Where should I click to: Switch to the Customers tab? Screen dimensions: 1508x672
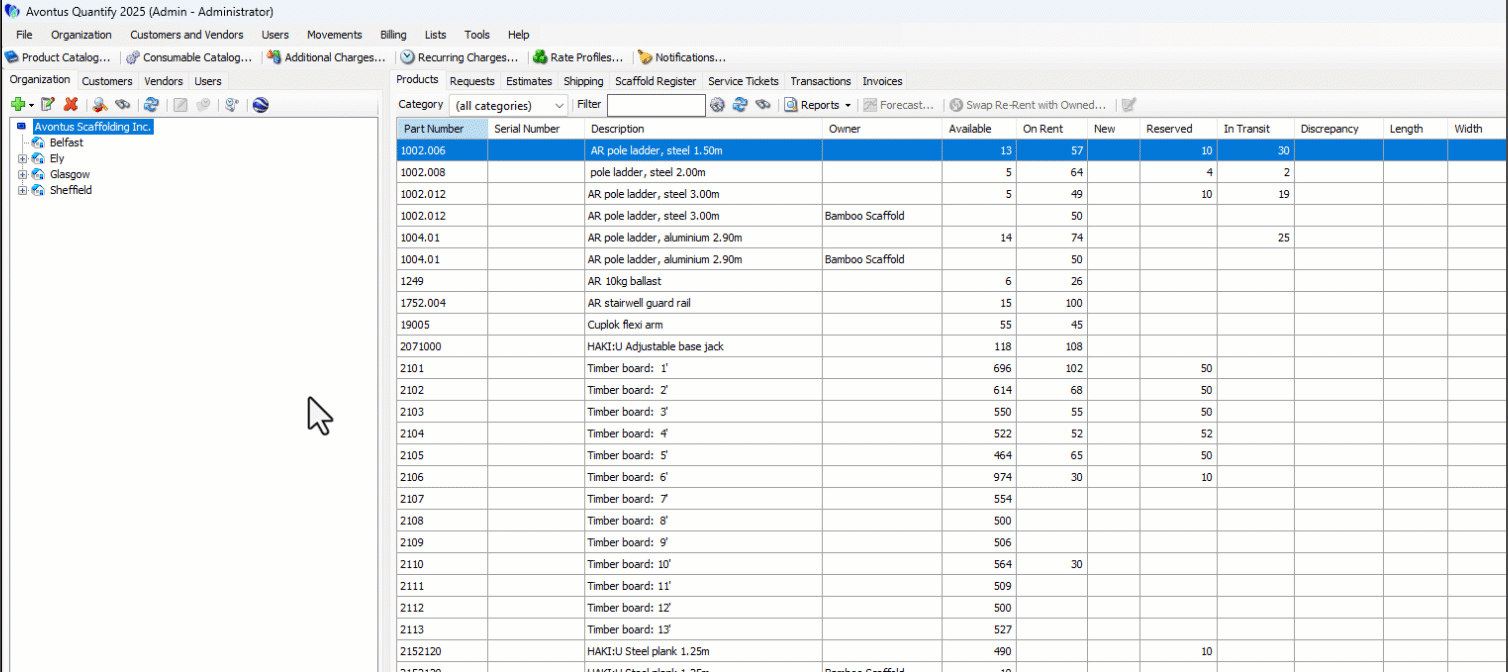tap(107, 81)
